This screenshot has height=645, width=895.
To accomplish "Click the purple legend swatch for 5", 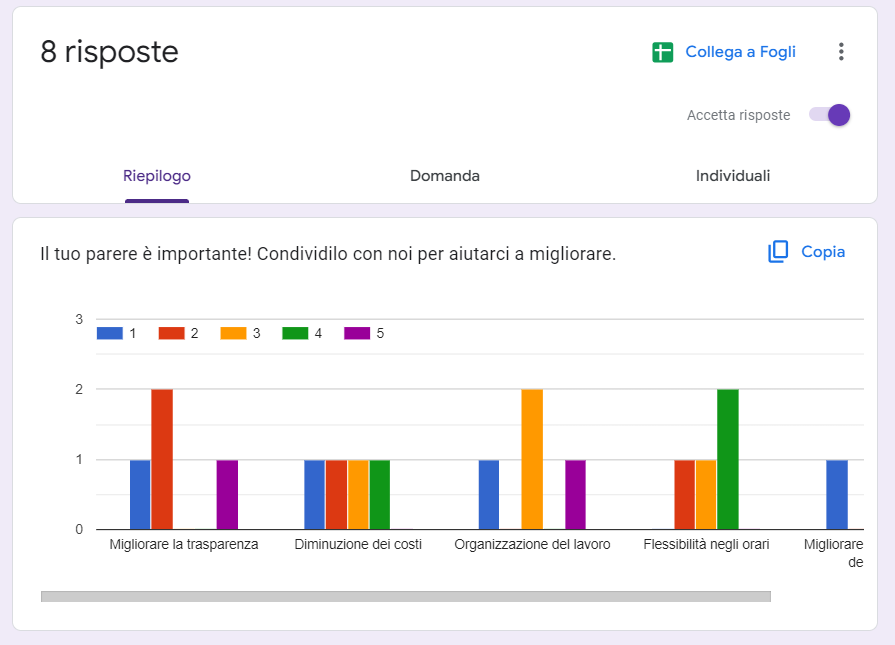I will (357, 333).
